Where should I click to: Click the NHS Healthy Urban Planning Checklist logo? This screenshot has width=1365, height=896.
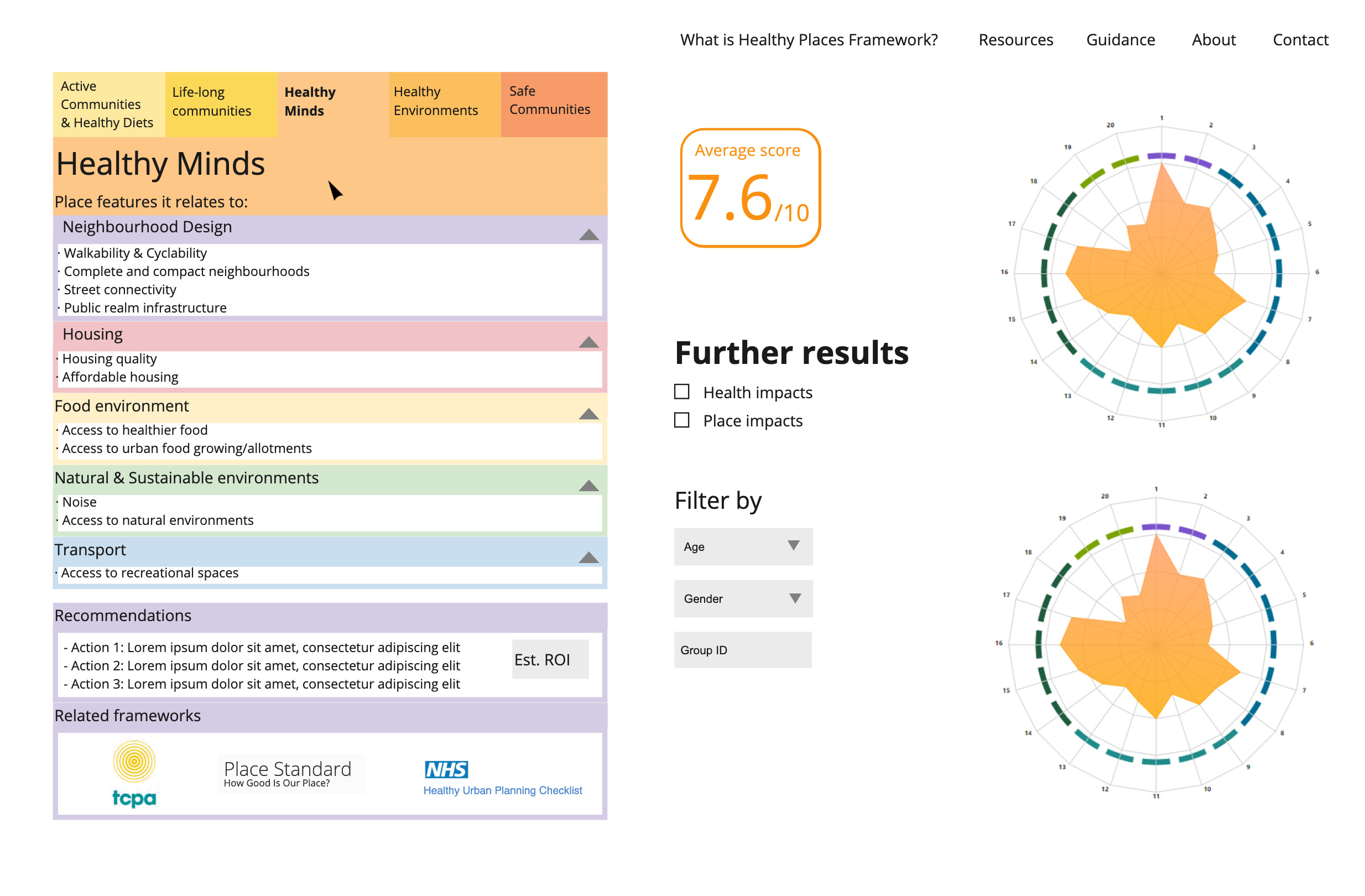tap(502, 777)
